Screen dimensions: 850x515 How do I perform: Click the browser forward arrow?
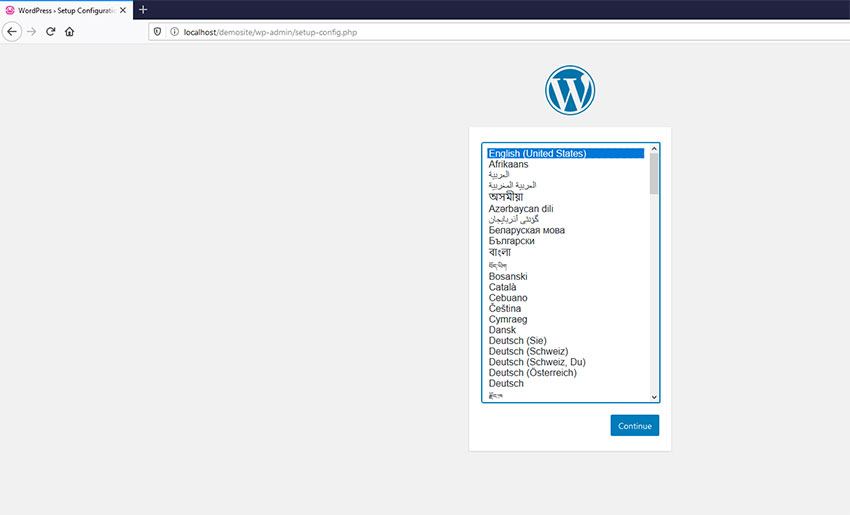click(x=31, y=31)
